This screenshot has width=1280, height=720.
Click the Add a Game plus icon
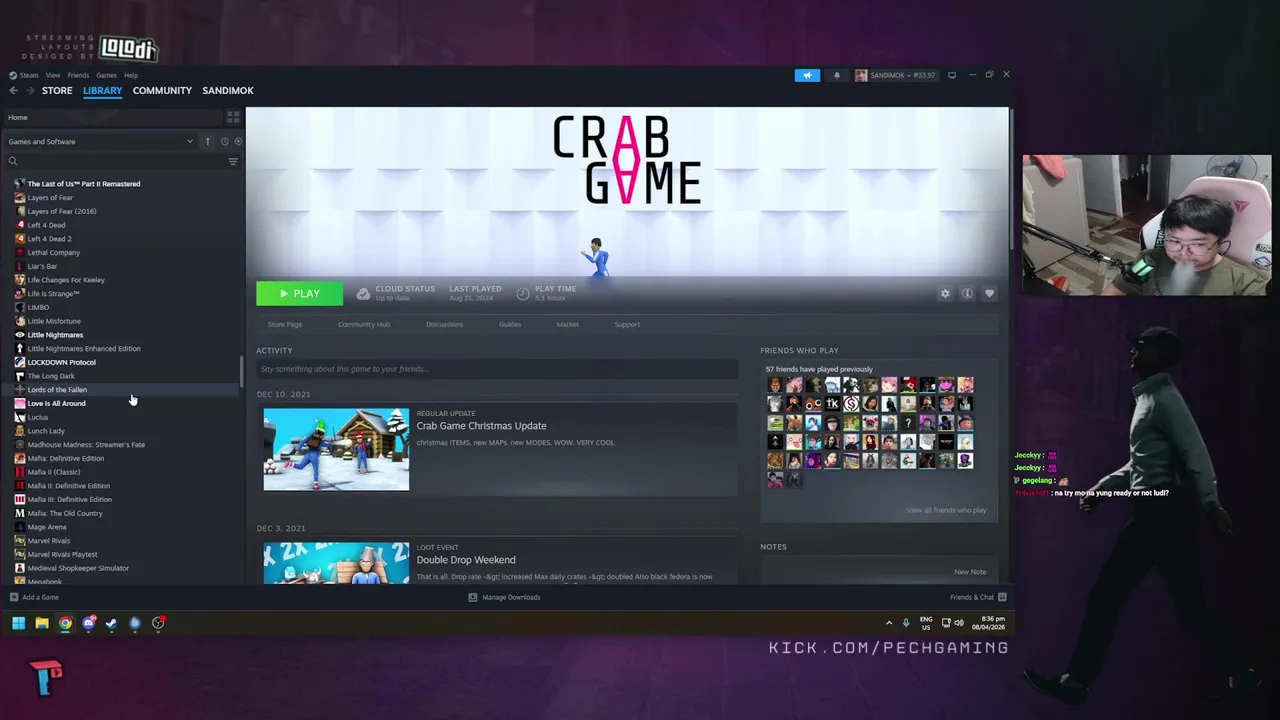pyautogui.click(x=14, y=597)
